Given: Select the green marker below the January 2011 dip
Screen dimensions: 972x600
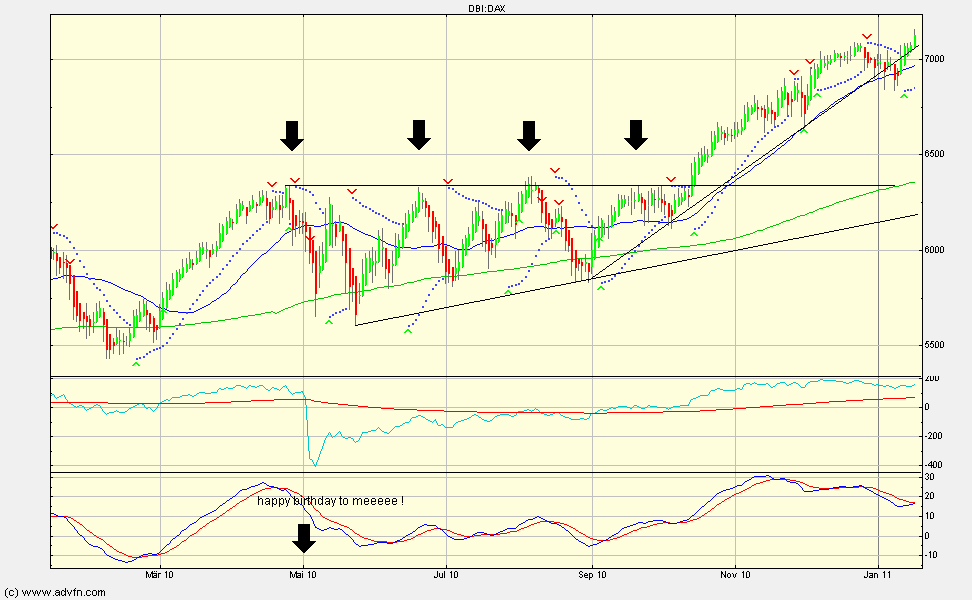Looking at the screenshot, I should point(904,95).
